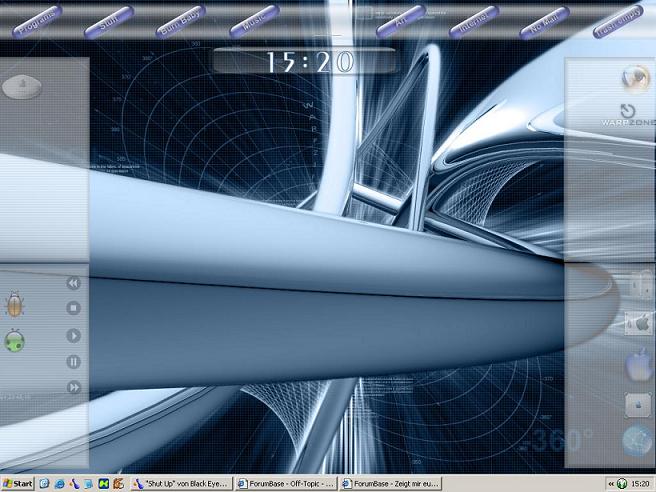656x492 pixels.
Task: Skip ahead with the fast-forward control
Action: pos(73,387)
